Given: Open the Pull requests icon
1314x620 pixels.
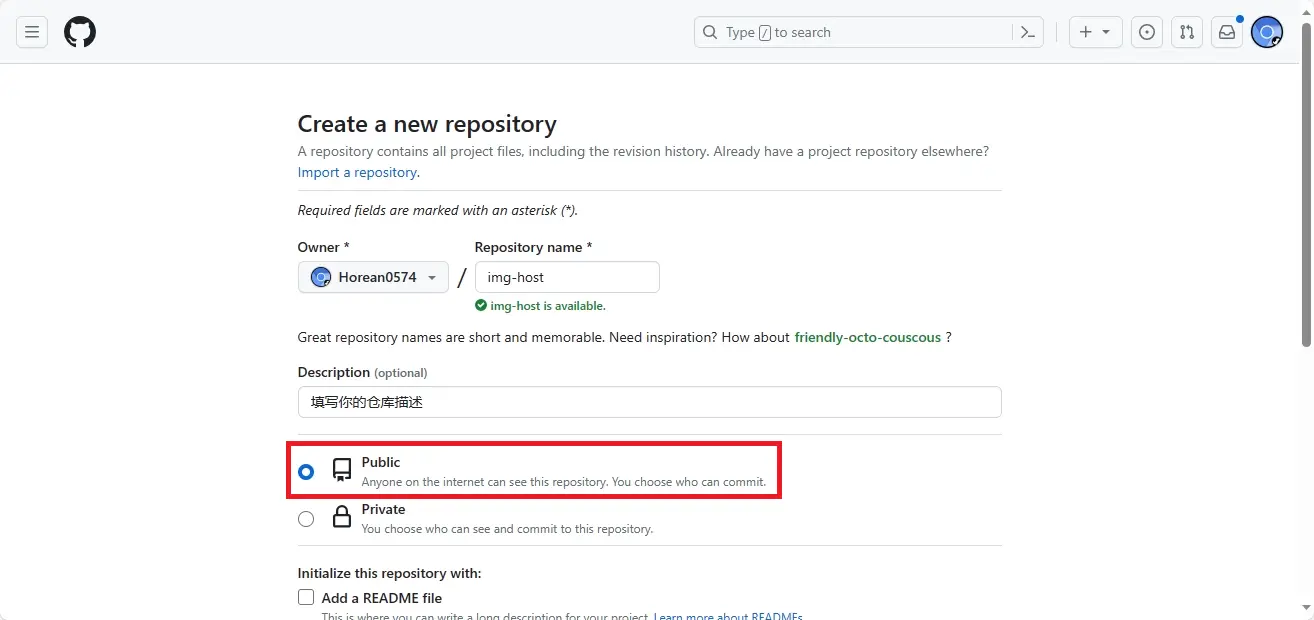Looking at the screenshot, I should 1187,32.
